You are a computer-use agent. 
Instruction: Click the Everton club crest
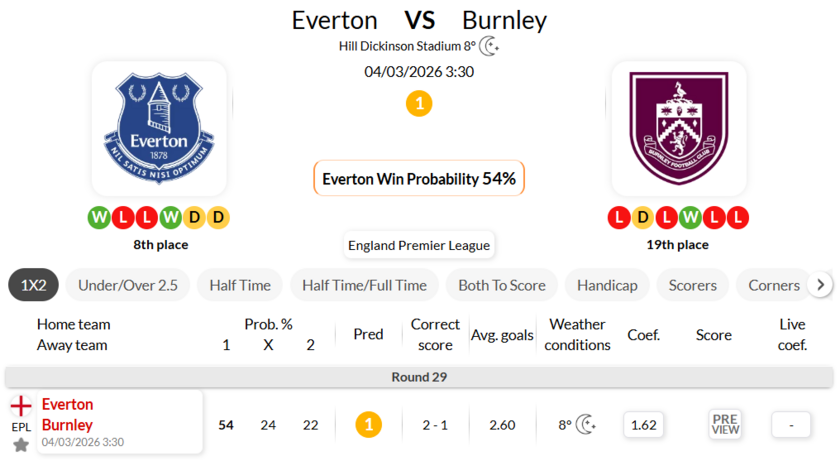coord(159,128)
